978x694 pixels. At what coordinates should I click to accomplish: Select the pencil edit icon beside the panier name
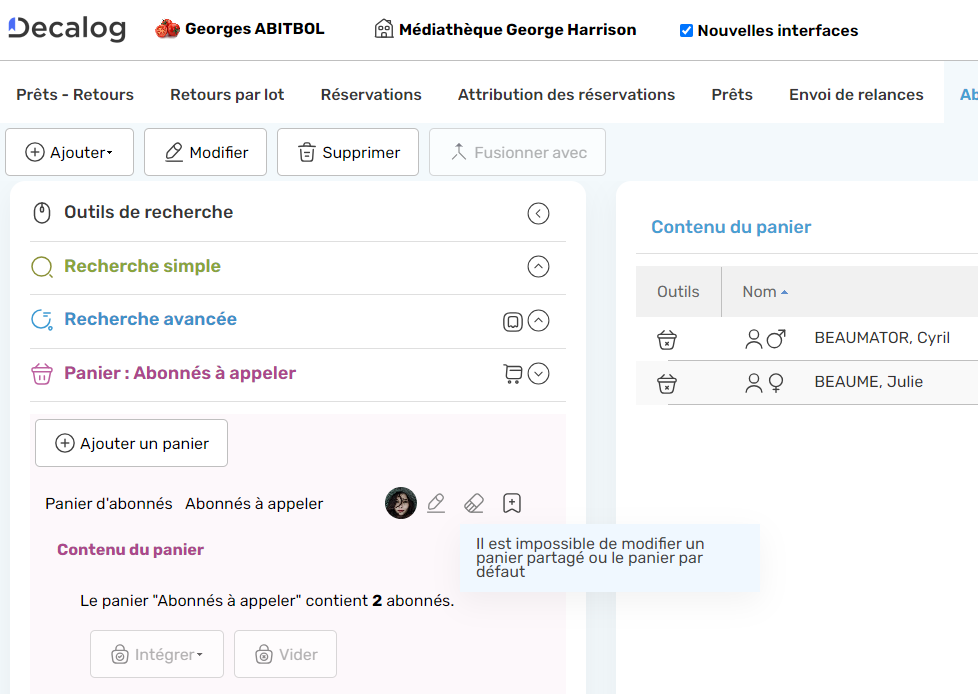435,503
